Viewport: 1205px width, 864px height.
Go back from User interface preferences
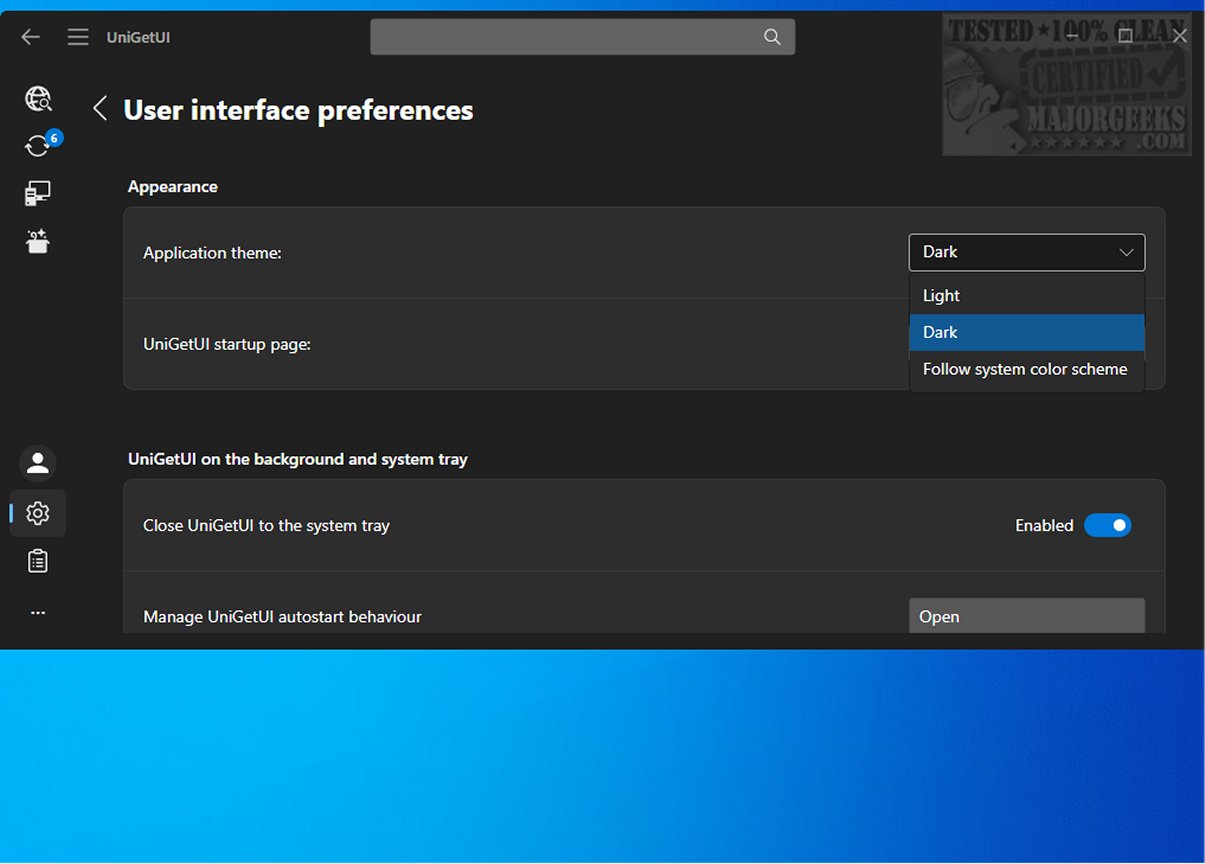coord(100,109)
